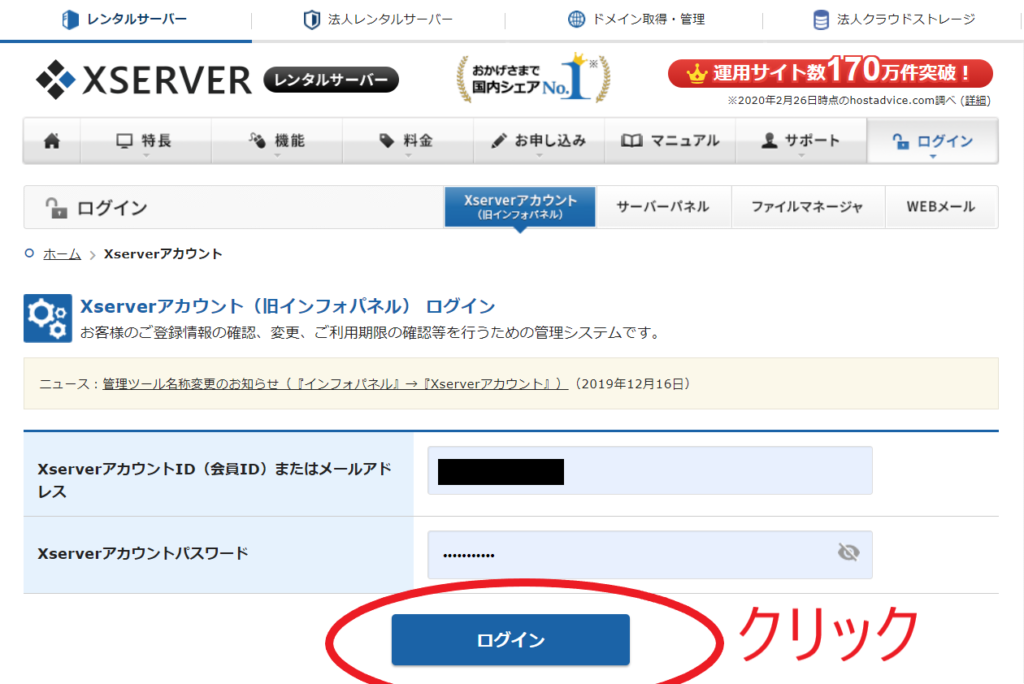
Task: Click the person icon beside サポート
Action: [769, 140]
